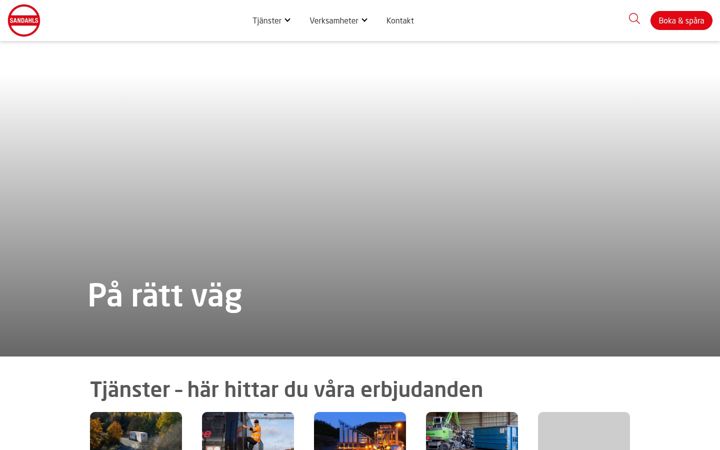Click the Tjänster erbjudanden section heading
The height and width of the screenshot is (450, 720).
tap(287, 390)
